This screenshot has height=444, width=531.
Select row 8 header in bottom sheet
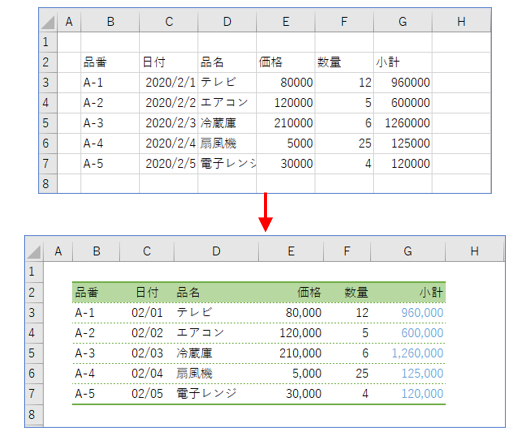pyautogui.click(x=34, y=414)
